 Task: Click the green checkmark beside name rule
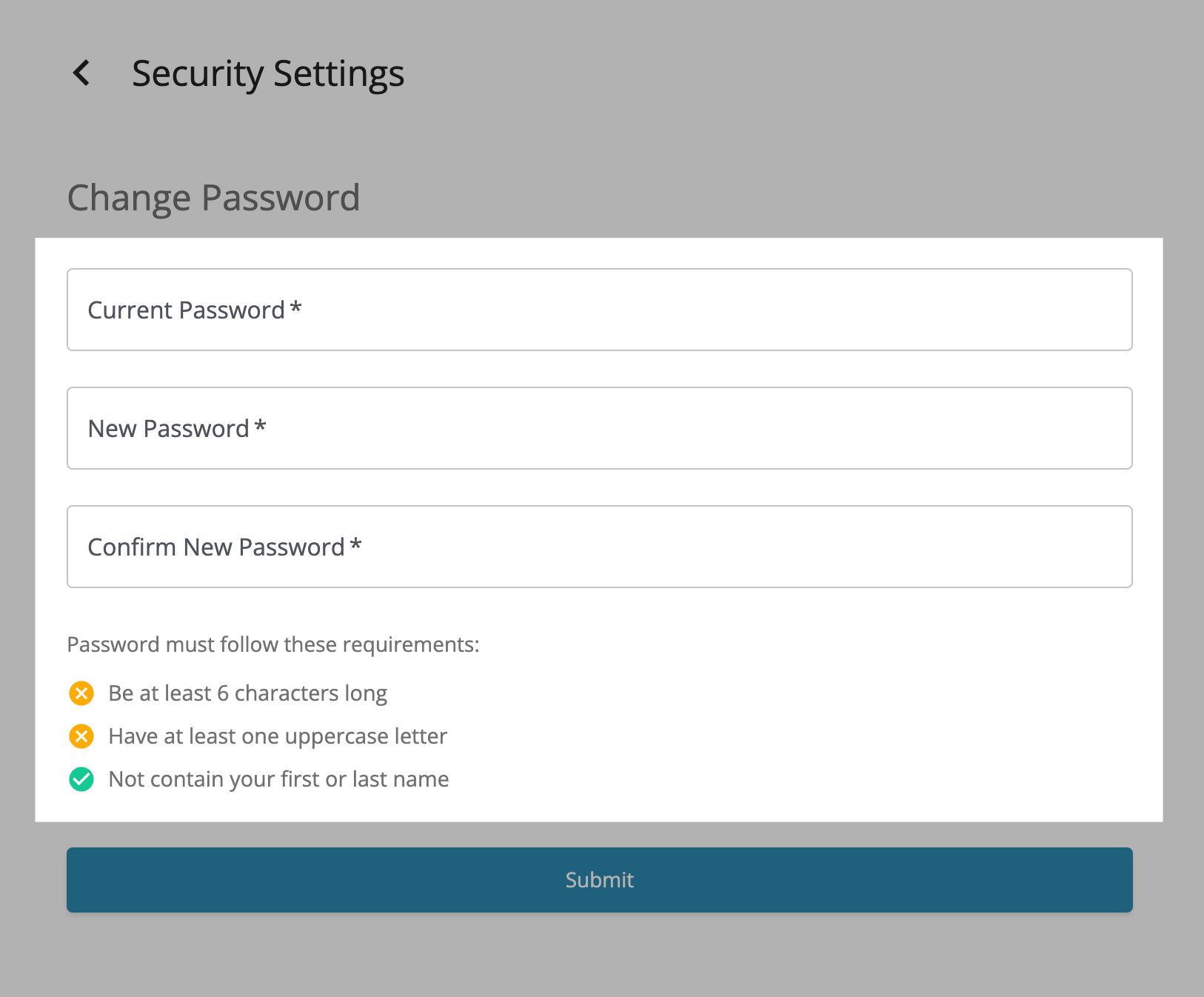pyautogui.click(x=81, y=779)
